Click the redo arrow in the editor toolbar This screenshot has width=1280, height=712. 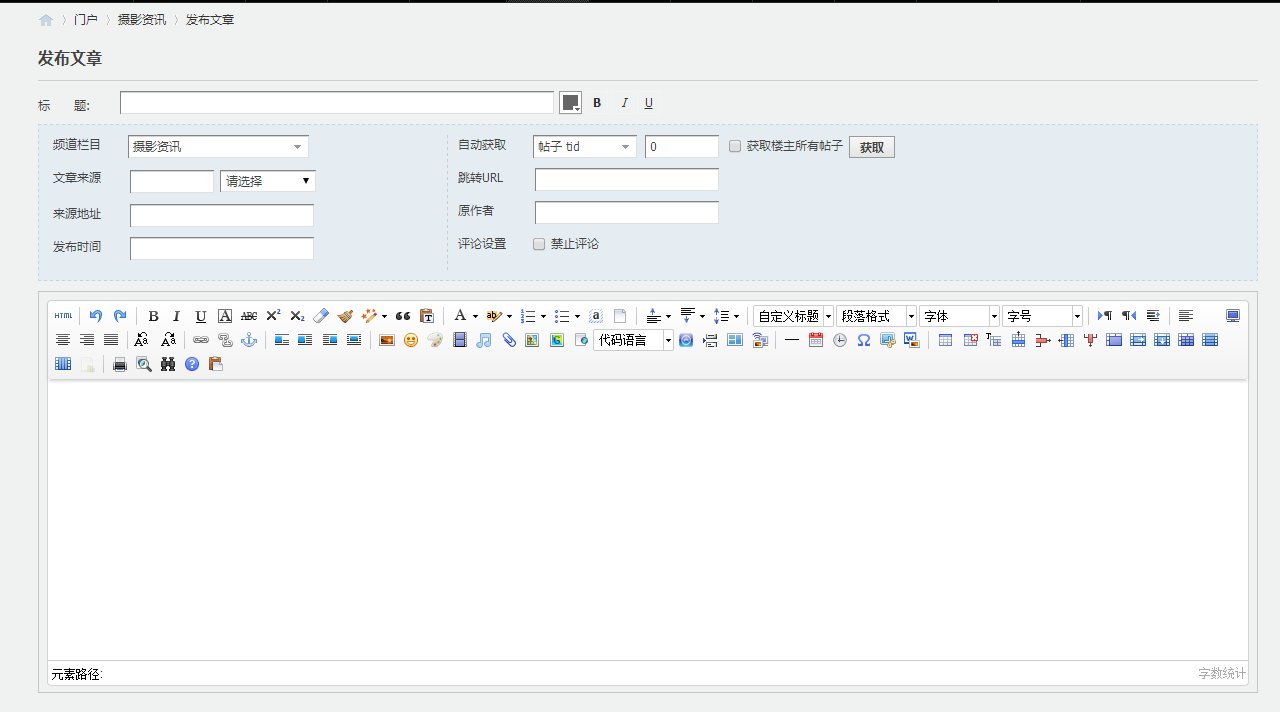[120, 316]
